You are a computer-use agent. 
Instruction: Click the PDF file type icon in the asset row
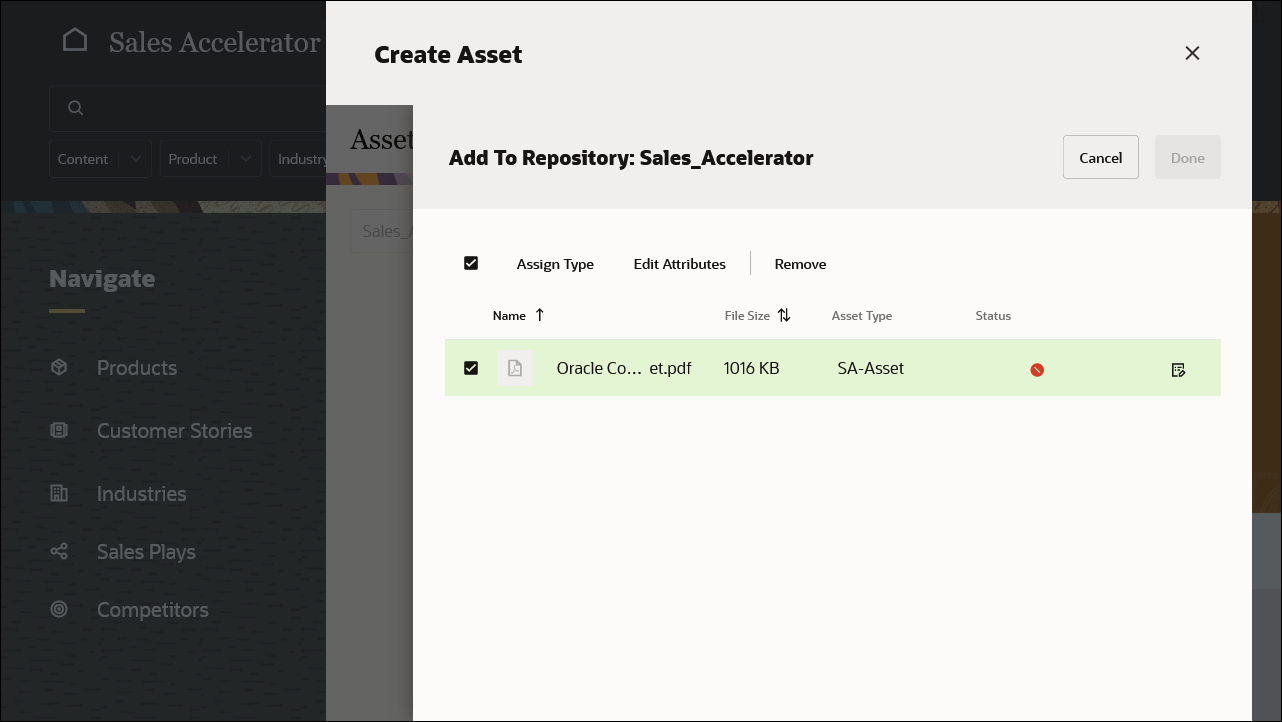(x=515, y=367)
